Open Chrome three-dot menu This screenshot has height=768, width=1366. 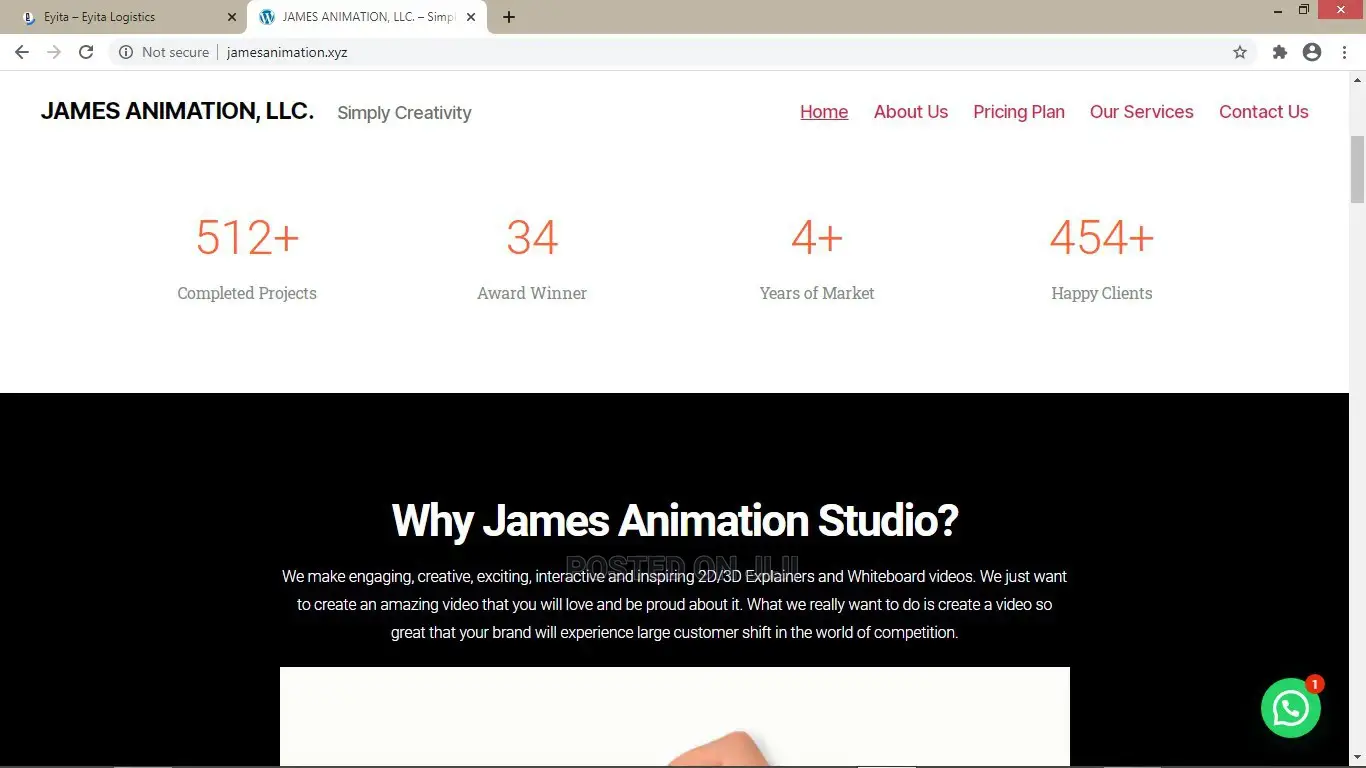1344,52
